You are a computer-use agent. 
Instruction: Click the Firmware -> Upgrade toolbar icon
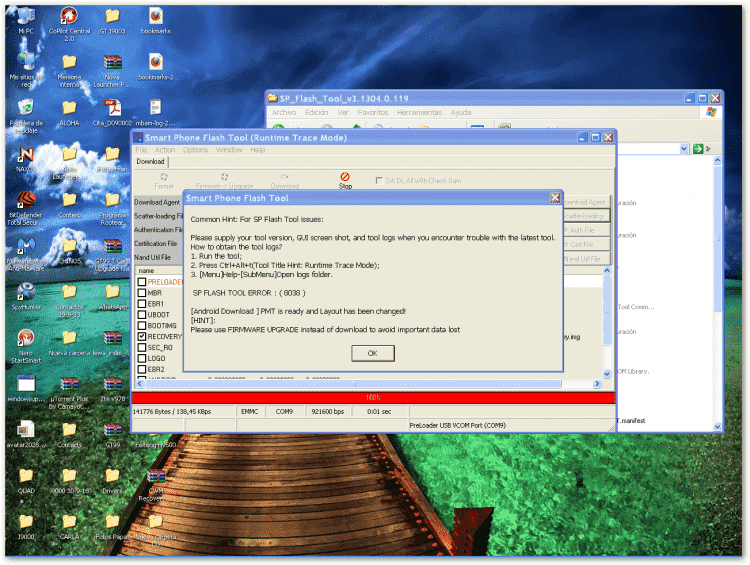[x=224, y=181]
